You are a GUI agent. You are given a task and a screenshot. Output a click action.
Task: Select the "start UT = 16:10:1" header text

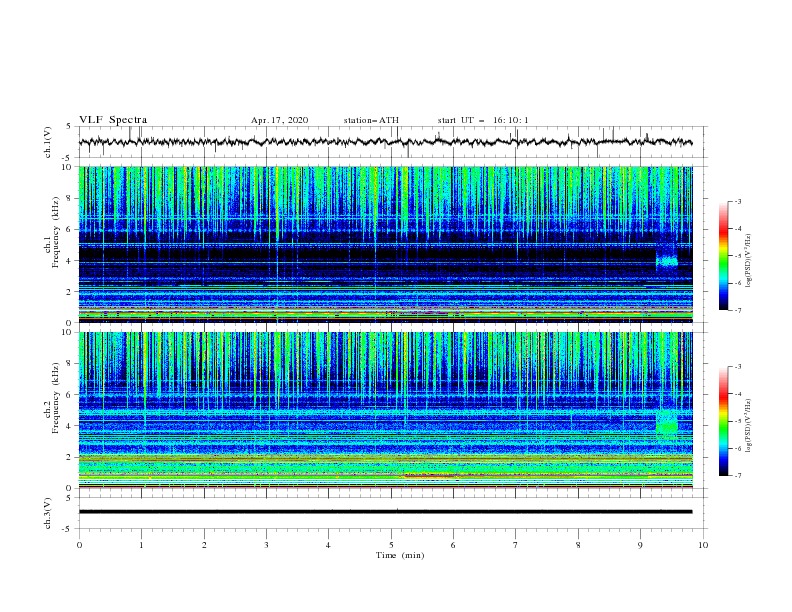(483, 120)
